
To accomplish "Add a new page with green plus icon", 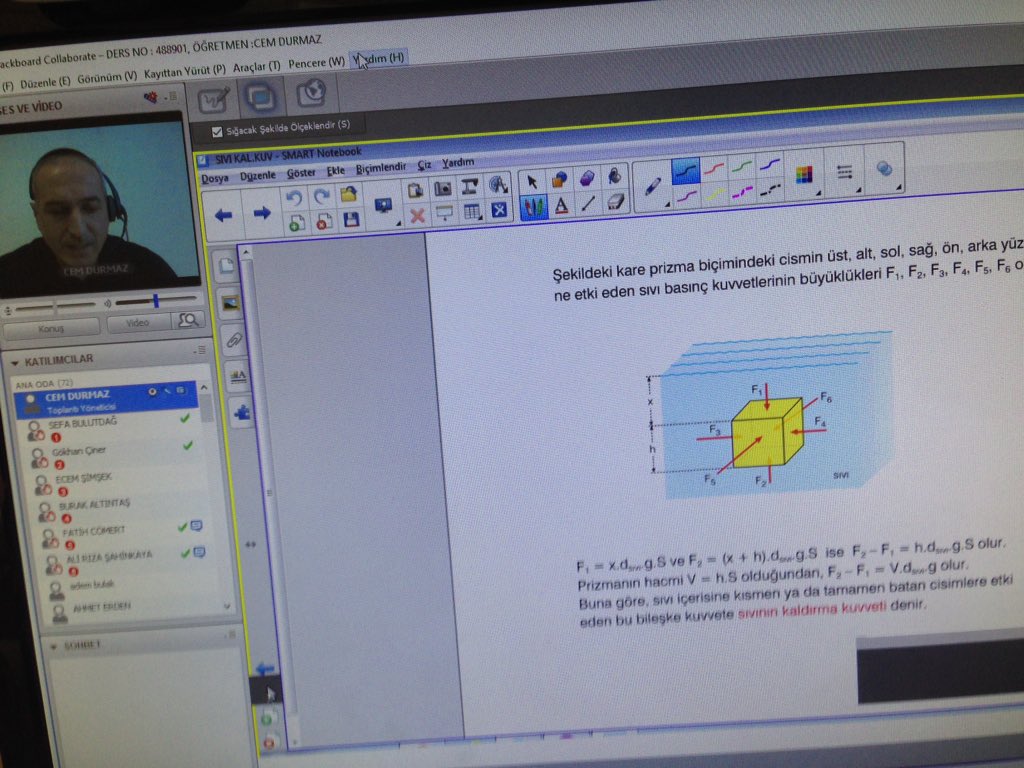I will [296, 224].
